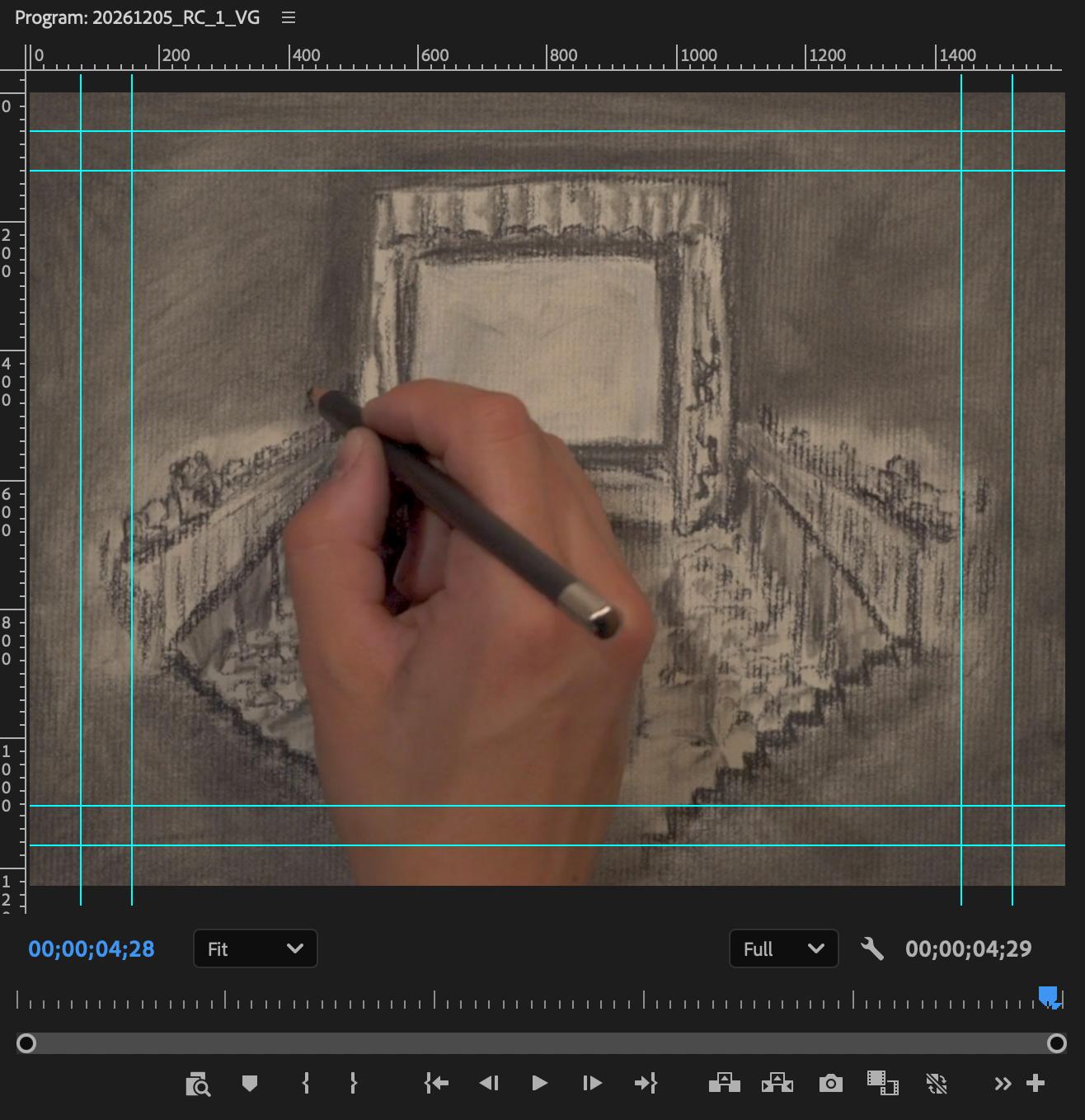Step back one frame
Image resolution: width=1085 pixels, height=1120 pixels.
coord(489,1083)
